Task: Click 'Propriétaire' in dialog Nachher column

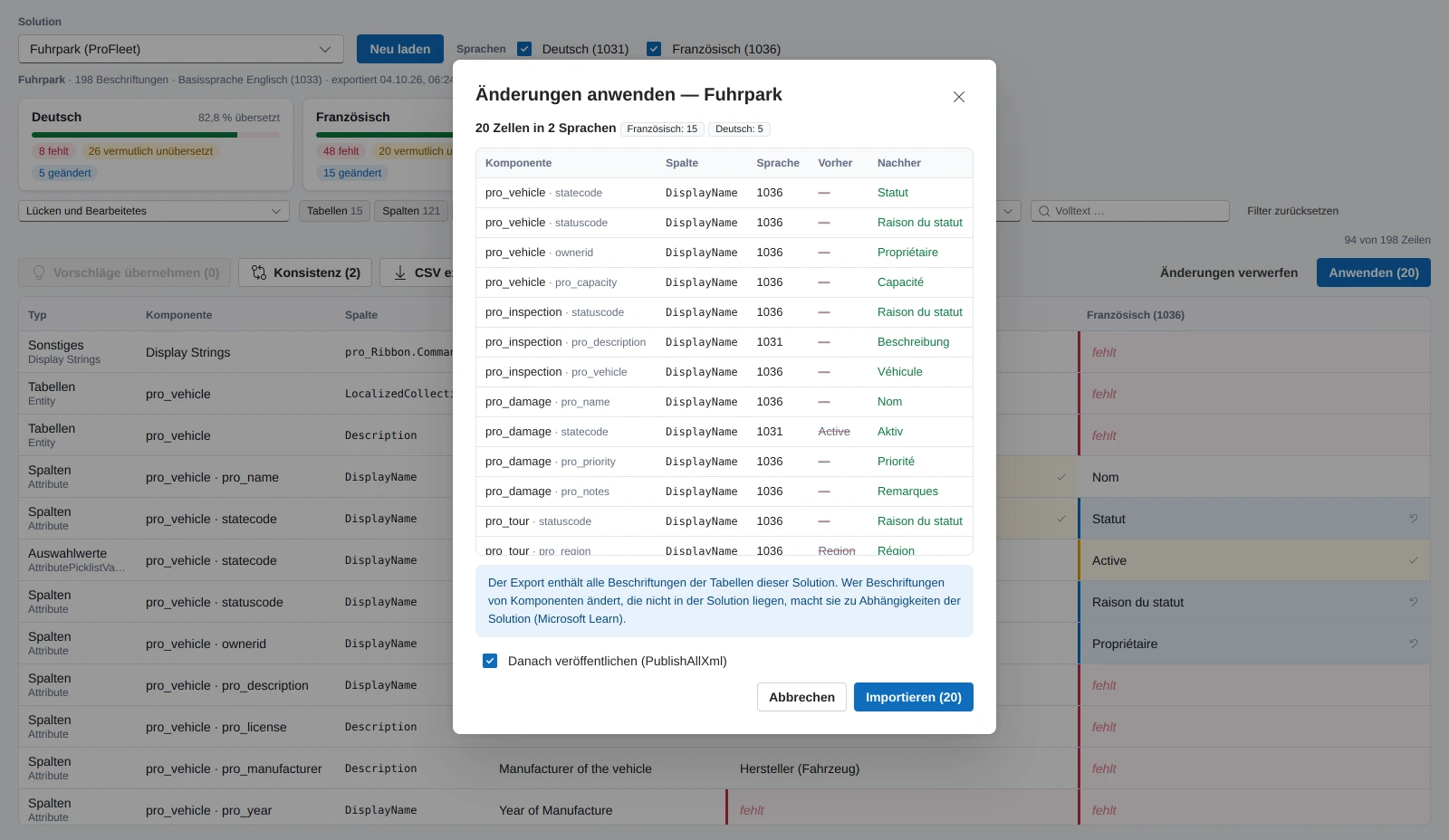Action: (x=907, y=253)
